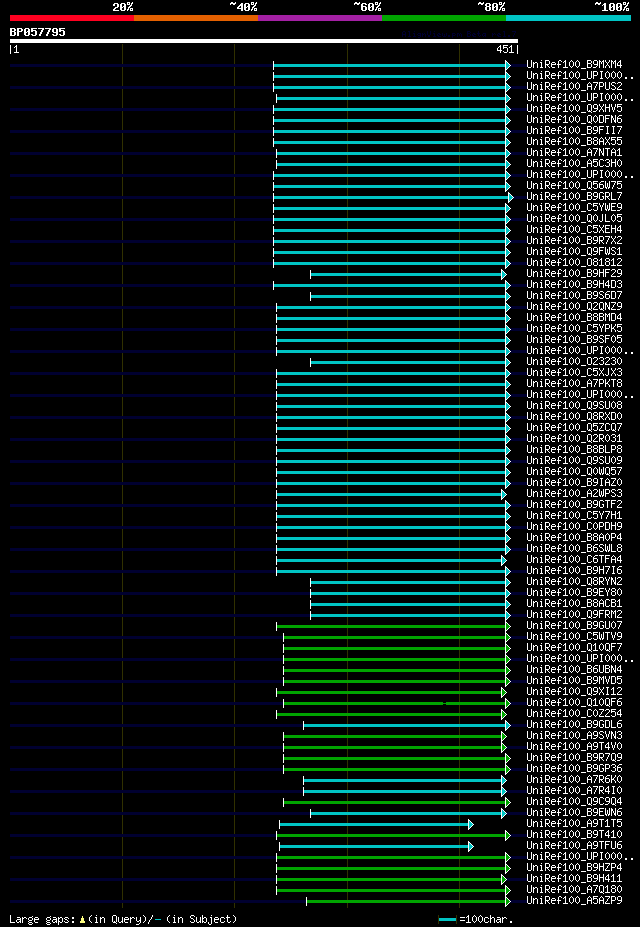Open the UniRef100_Q0DFN6 hit label
Image resolution: width=640 pixels, height=927 pixels.
point(574,119)
